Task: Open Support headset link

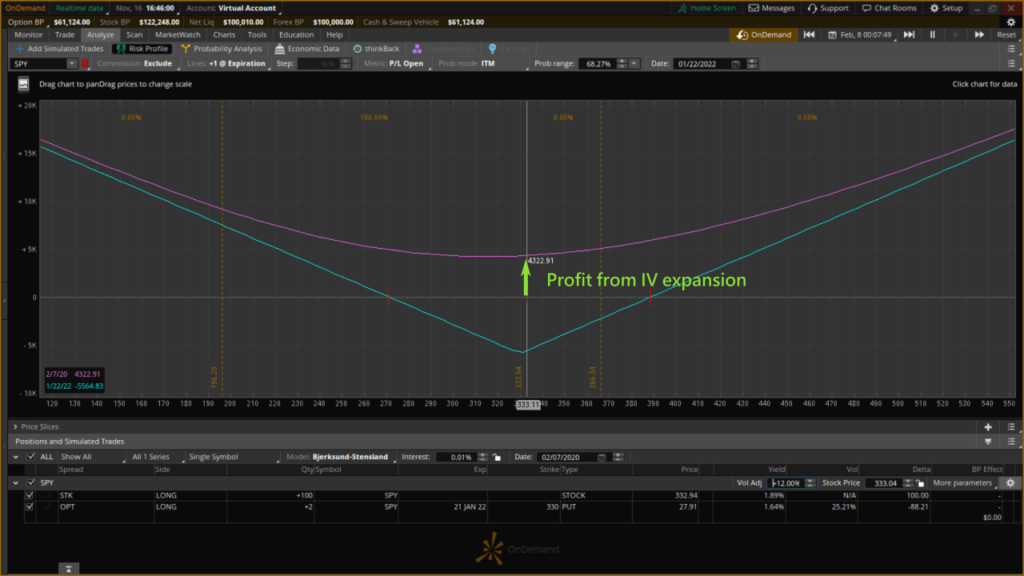Action: point(827,8)
